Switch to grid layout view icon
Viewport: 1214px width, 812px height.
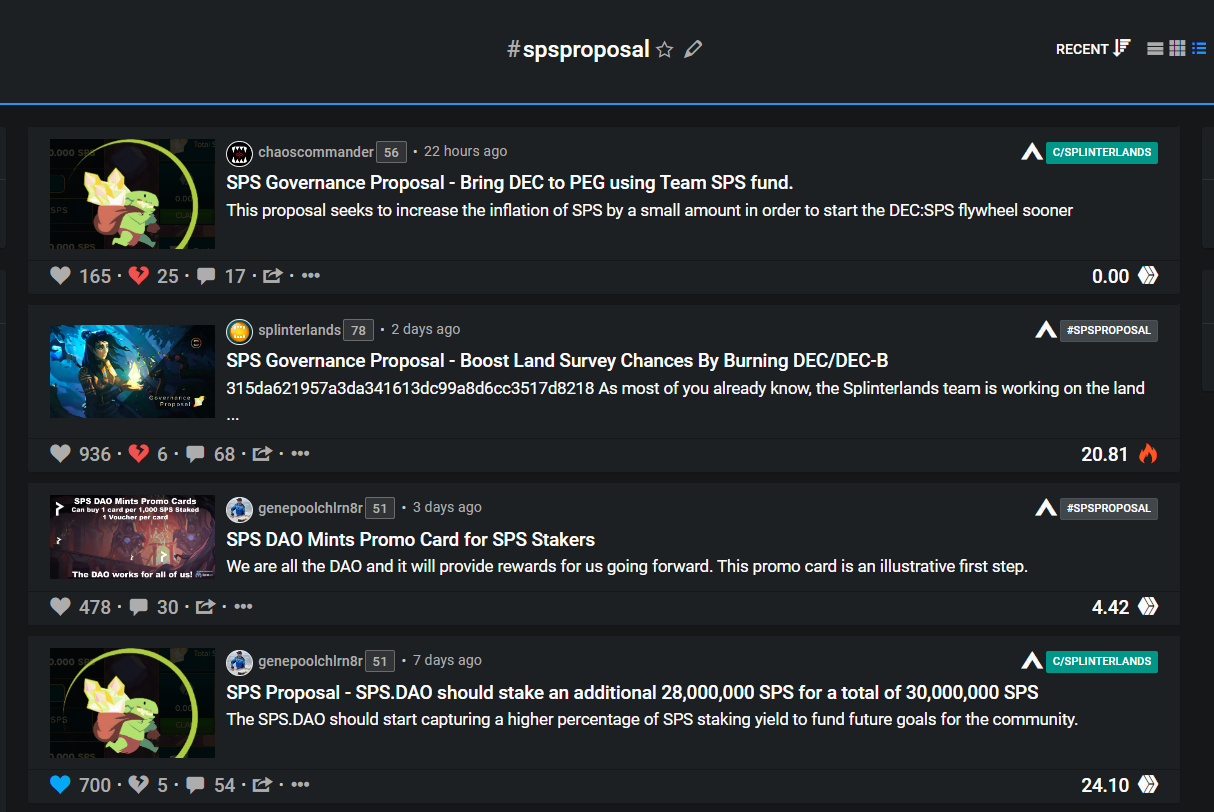1177,48
